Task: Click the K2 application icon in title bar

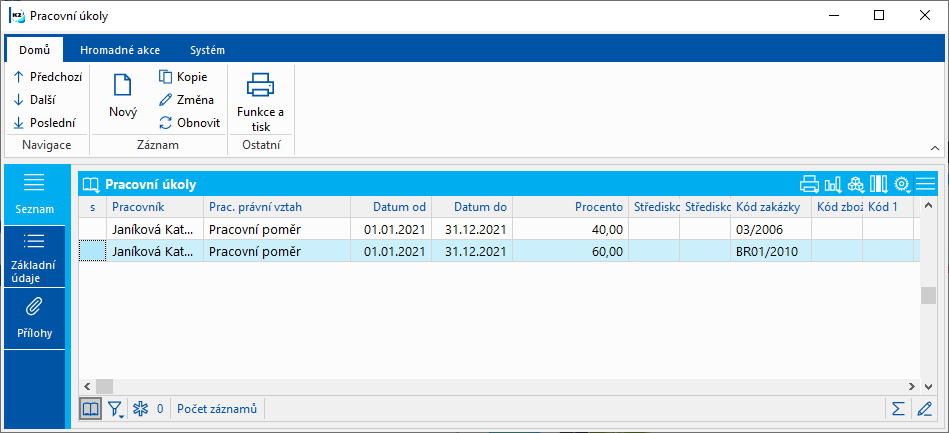Action: click(16, 16)
